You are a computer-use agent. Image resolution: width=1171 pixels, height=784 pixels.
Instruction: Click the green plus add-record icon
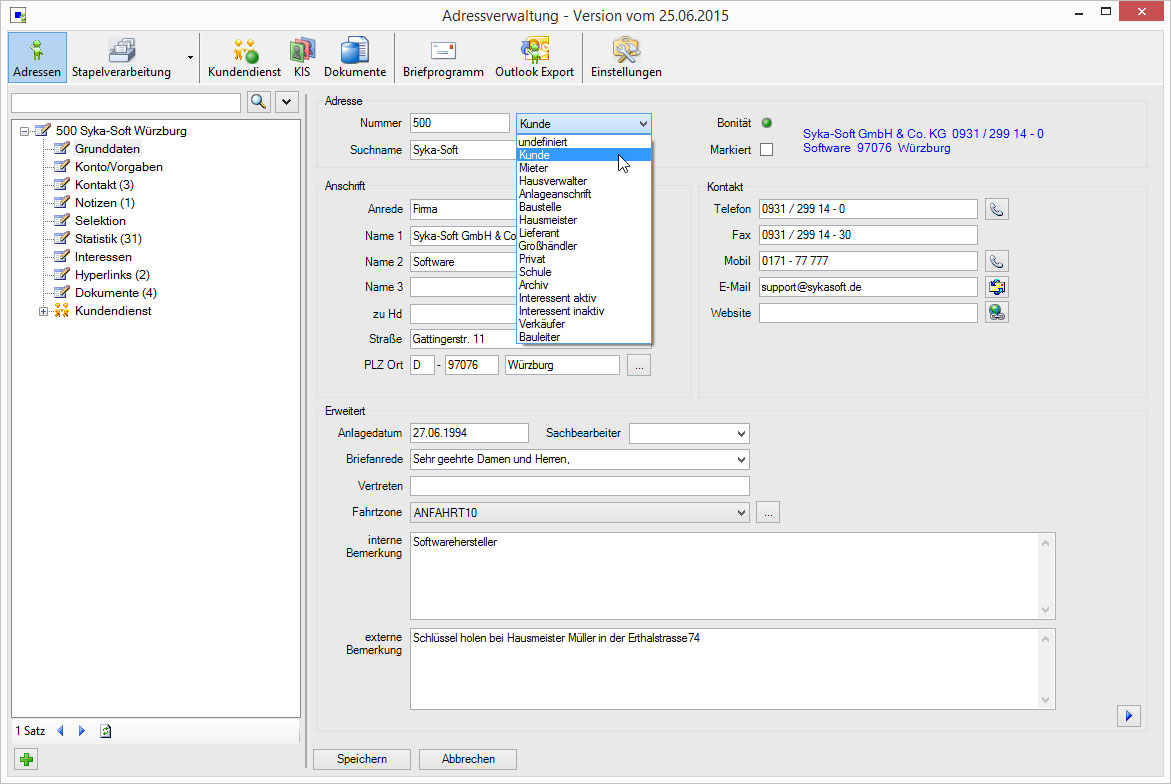27,759
